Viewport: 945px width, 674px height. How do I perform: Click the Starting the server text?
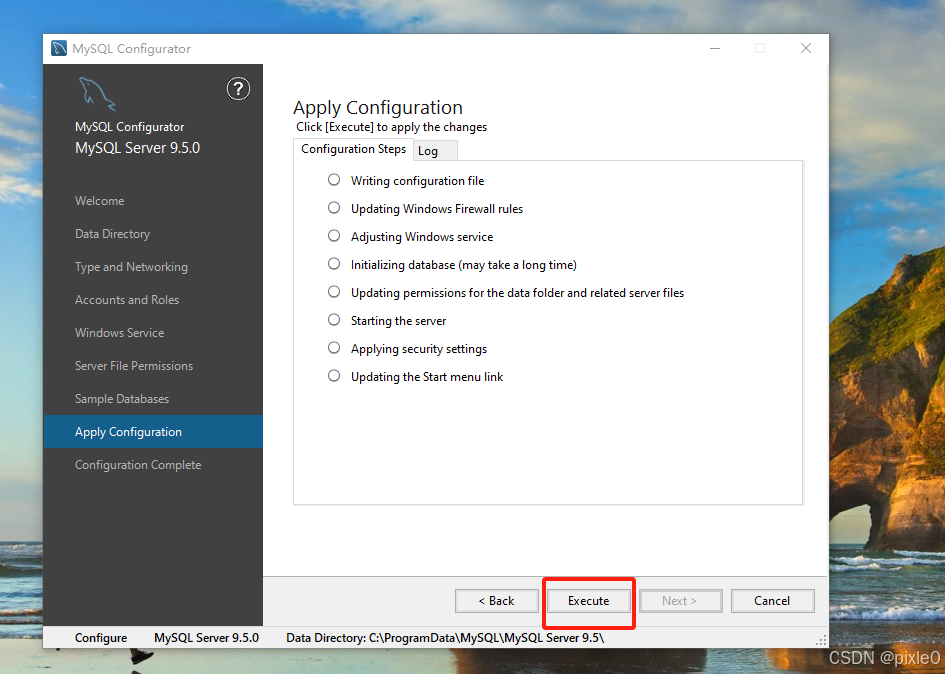pos(398,321)
